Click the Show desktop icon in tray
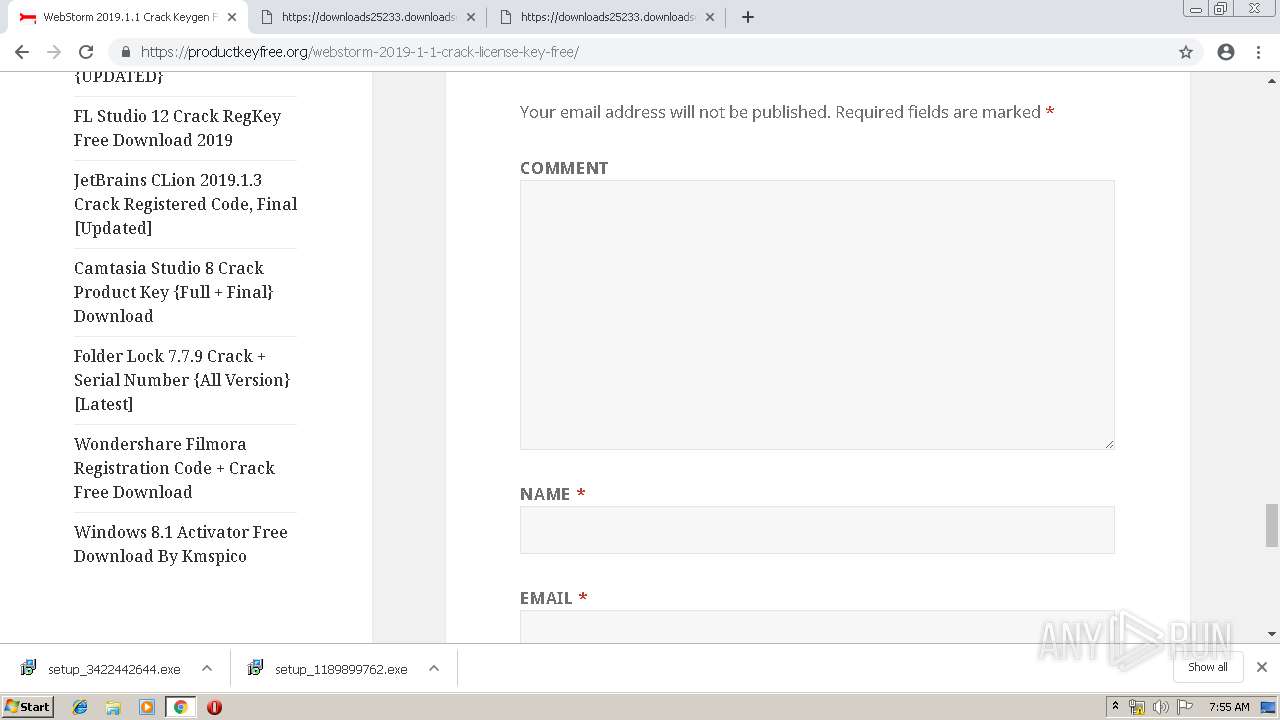Screen dimensions: 1280x720 pos(1268,707)
